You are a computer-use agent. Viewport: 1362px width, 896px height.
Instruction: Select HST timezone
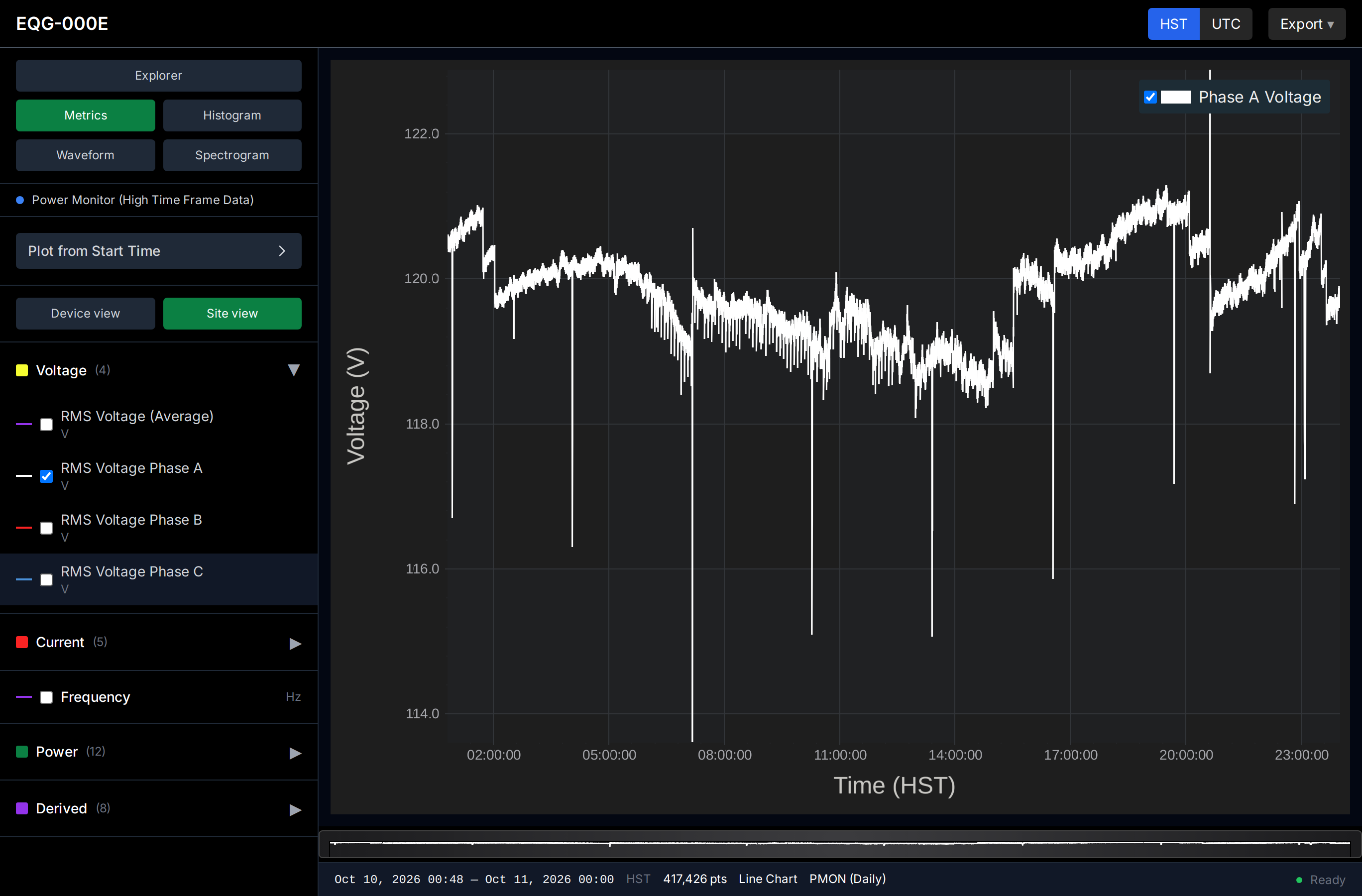pyautogui.click(x=1173, y=24)
